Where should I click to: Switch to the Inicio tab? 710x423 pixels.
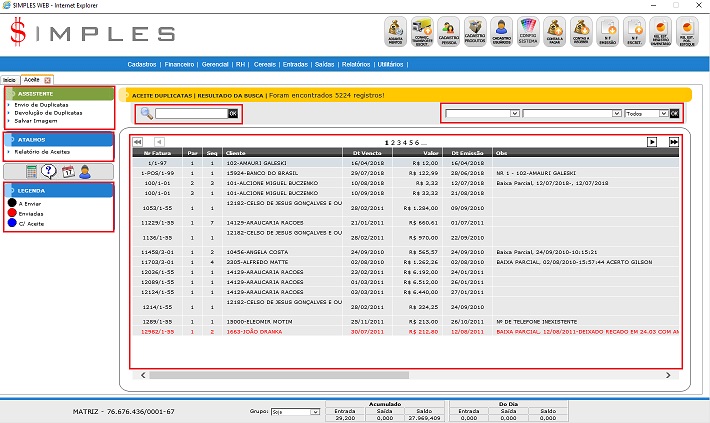9,78
